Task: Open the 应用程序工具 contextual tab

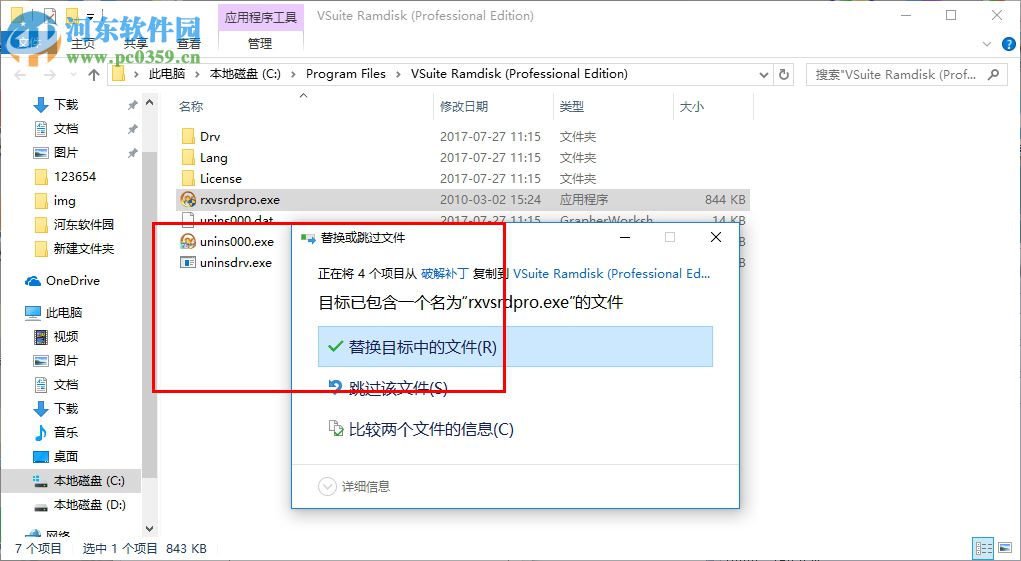Action: [260, 17]
